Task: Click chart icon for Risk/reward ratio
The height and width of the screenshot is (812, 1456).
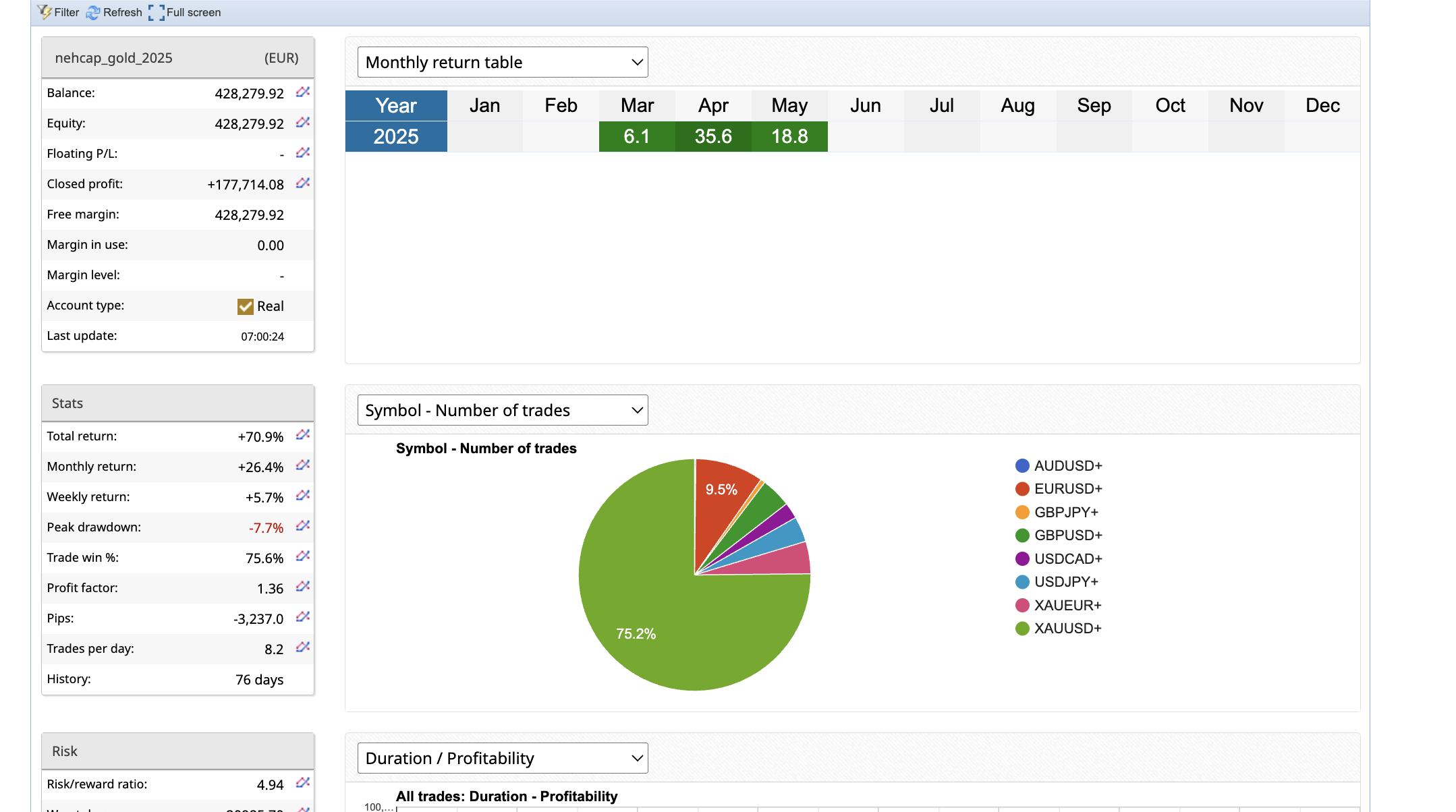Action: pyautogui.click(x=303, y=783)
